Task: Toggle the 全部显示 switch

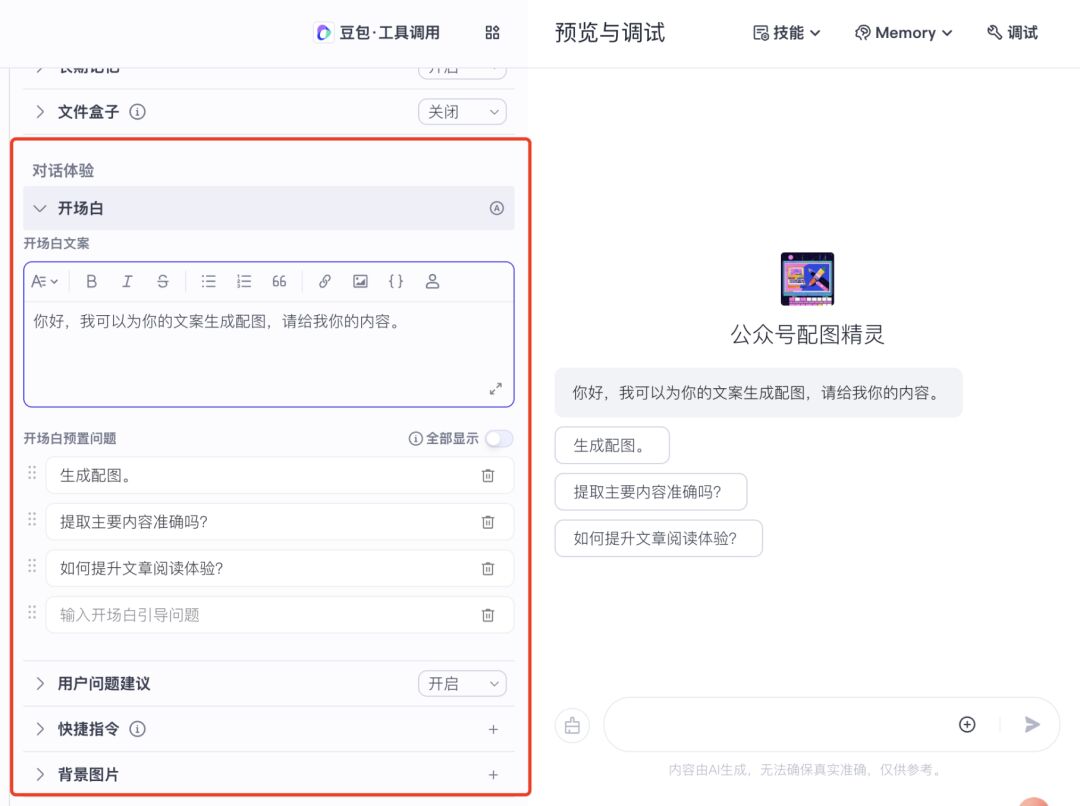Action: 499,438
